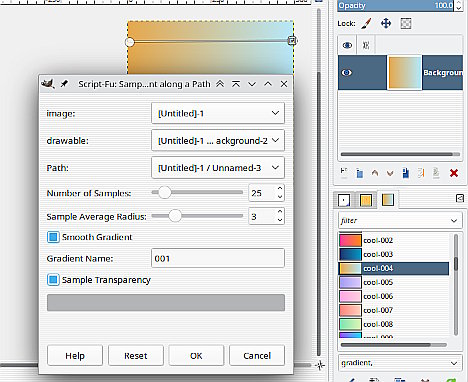This screenshot has height=382, width=468.
Task: Toggle lock pixels paintbrush icon
Action: click(x=366, y=24)
